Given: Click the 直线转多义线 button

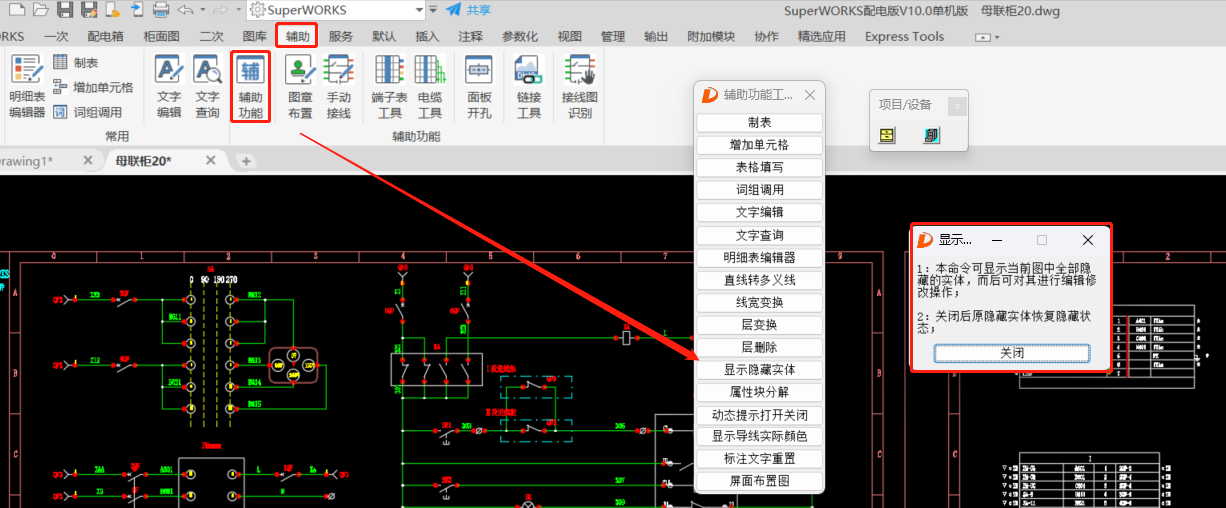Looking at the screenshot, I should click(x=759, y=280).
